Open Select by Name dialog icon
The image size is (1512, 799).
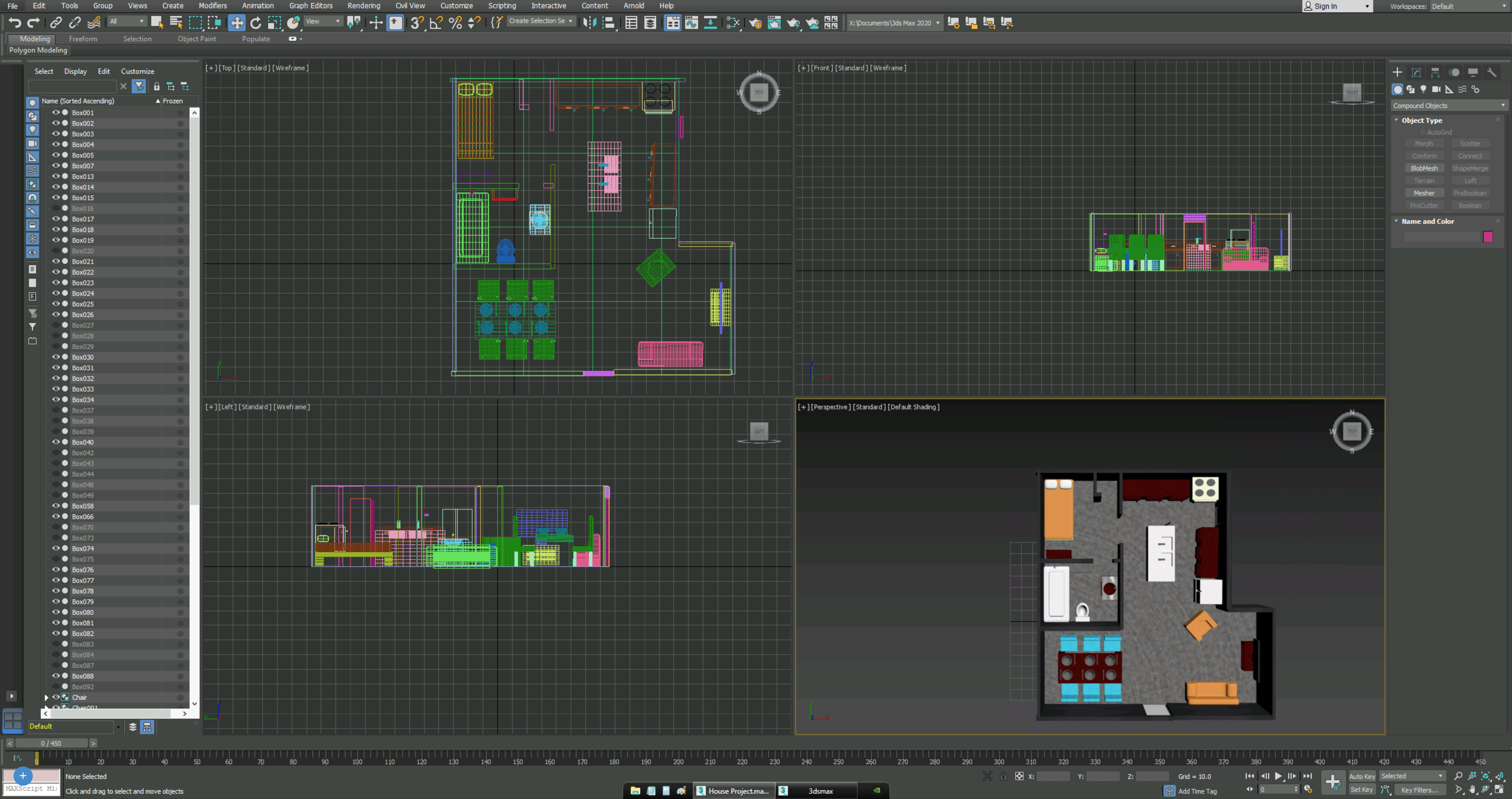coord(175,22)
